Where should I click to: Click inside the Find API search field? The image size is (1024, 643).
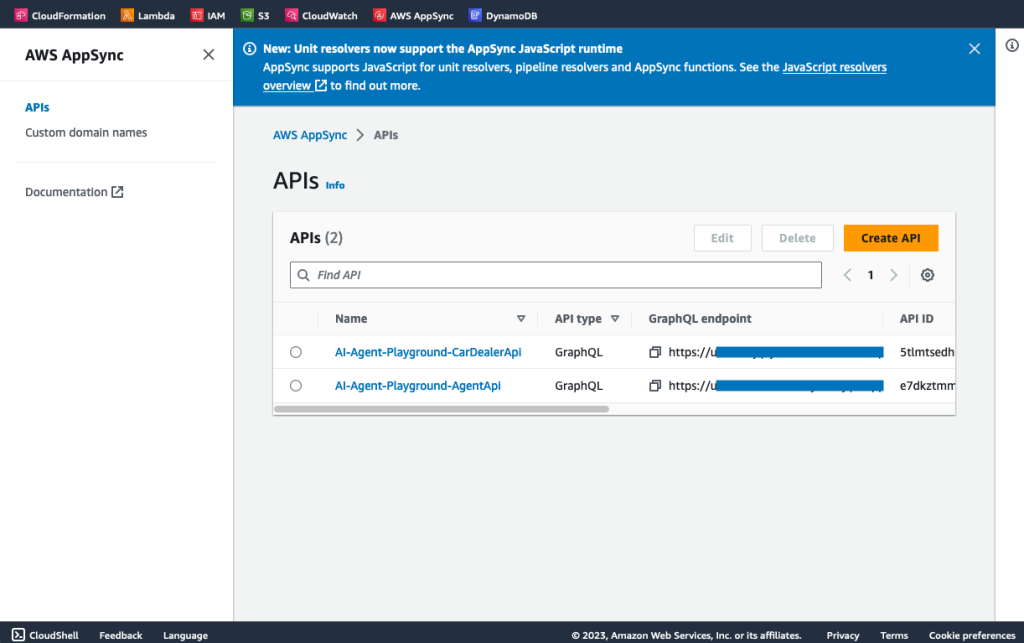click(x=556, y=274)
